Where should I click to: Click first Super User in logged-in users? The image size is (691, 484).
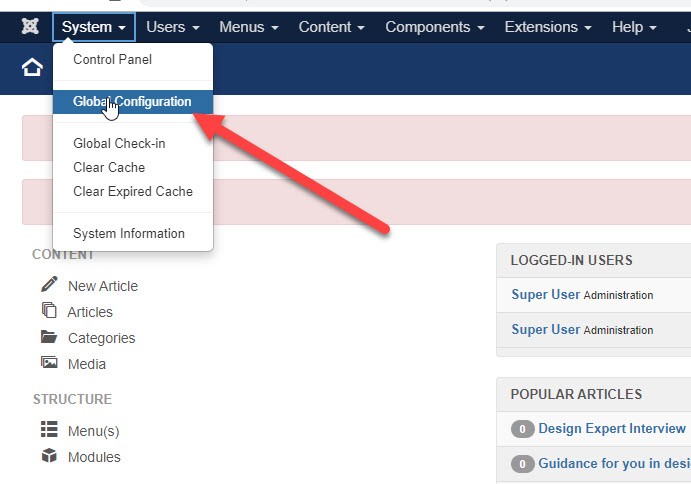[546, 294]
